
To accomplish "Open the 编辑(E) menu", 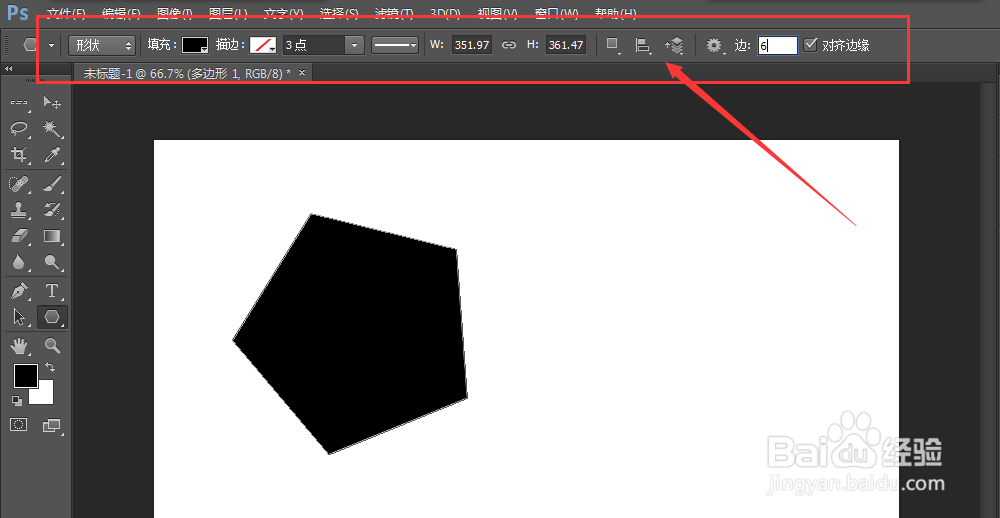I will pos(121,13).
